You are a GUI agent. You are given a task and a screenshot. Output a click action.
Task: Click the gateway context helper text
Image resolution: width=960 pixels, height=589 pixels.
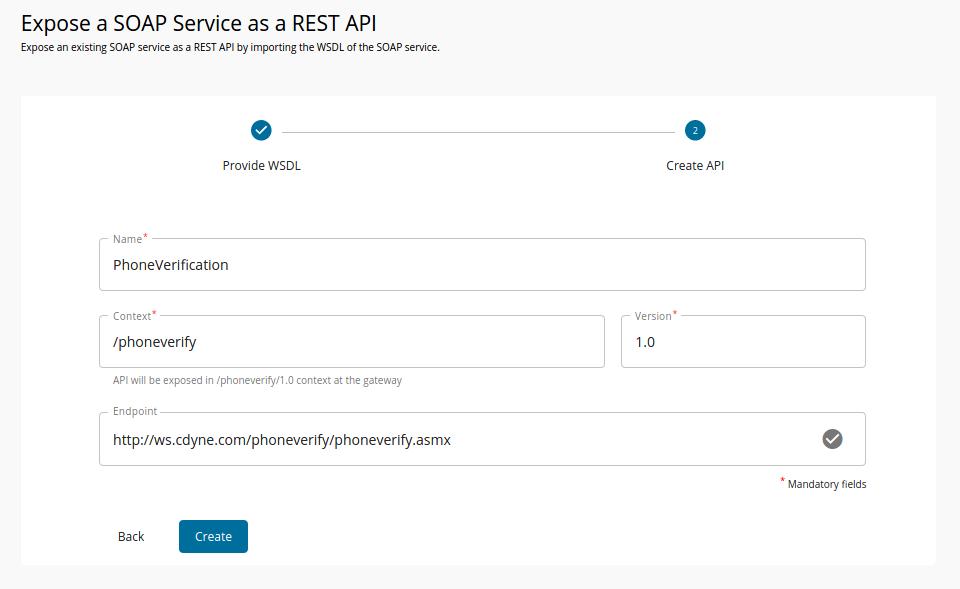[x=257, y=381]
